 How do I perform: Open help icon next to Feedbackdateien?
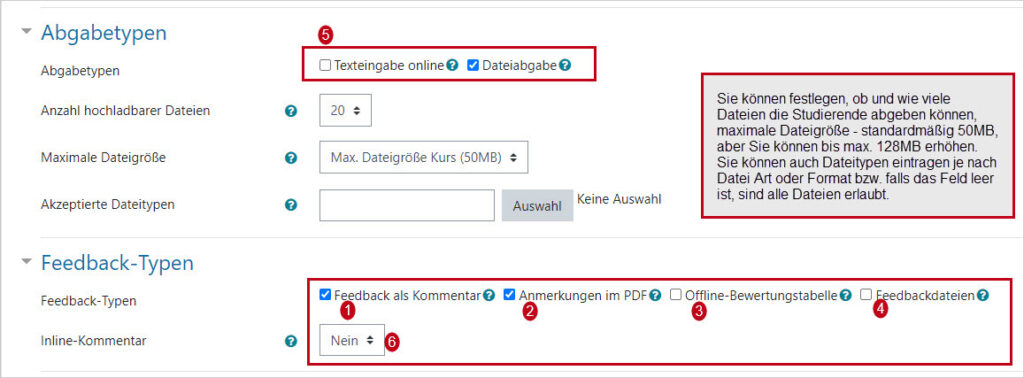(x=983, y=295)
